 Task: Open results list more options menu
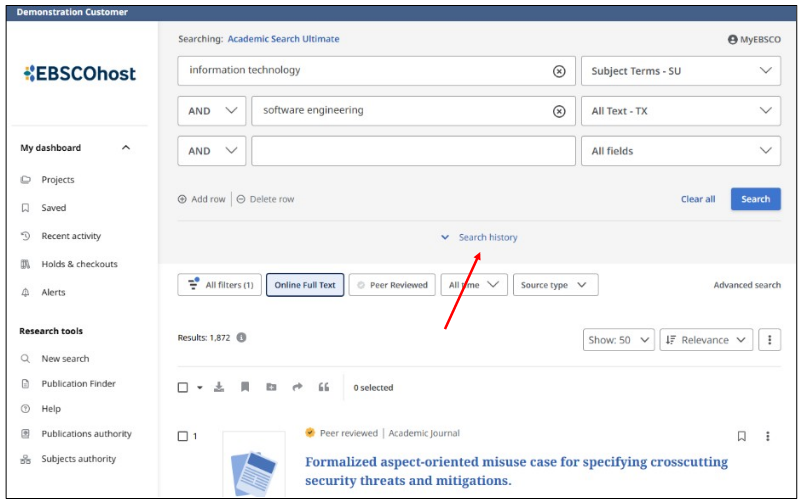pyautogui.click(x=769, y=340)
